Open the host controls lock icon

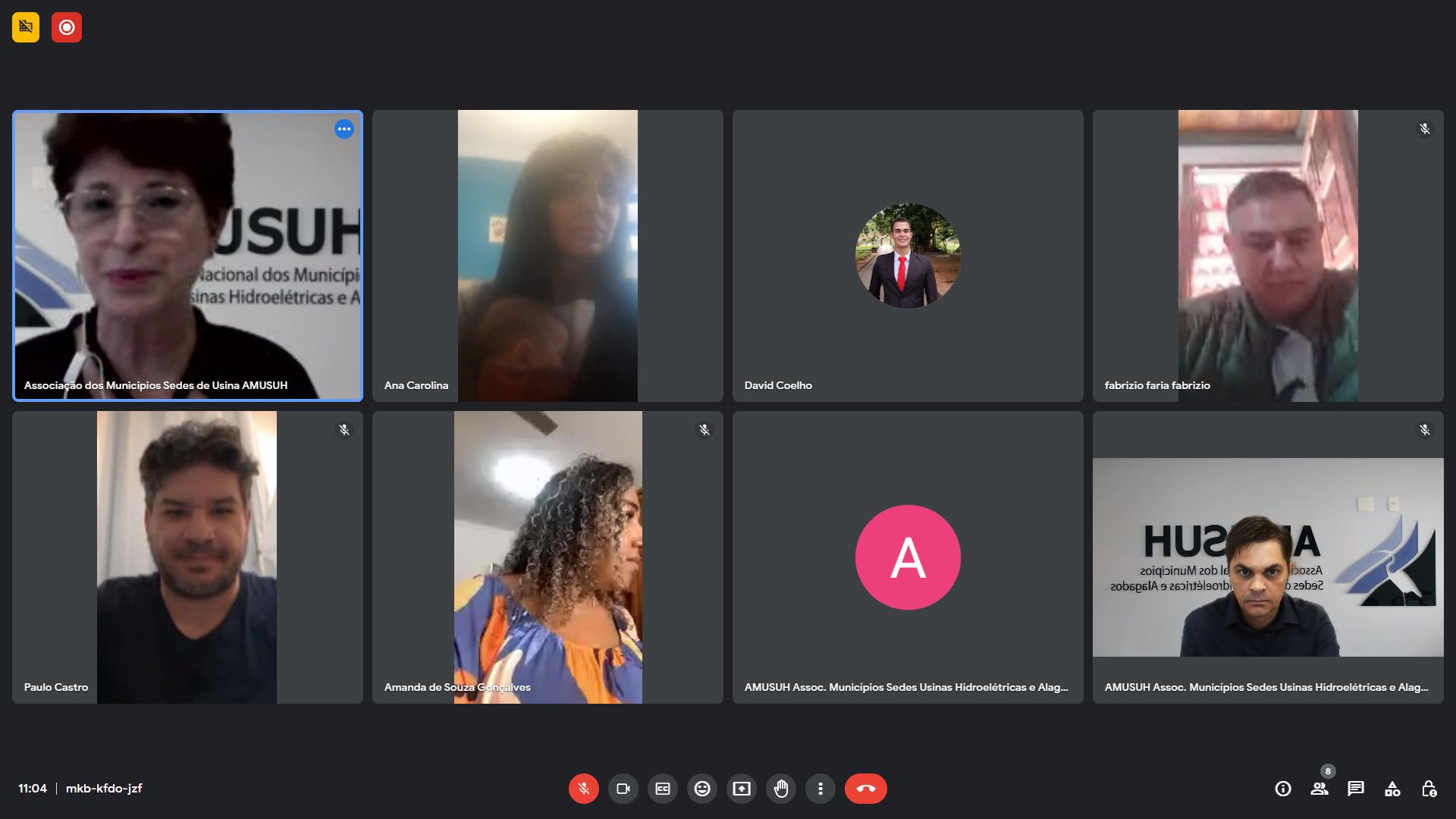pyautogui.click(x=1429, y=789)
